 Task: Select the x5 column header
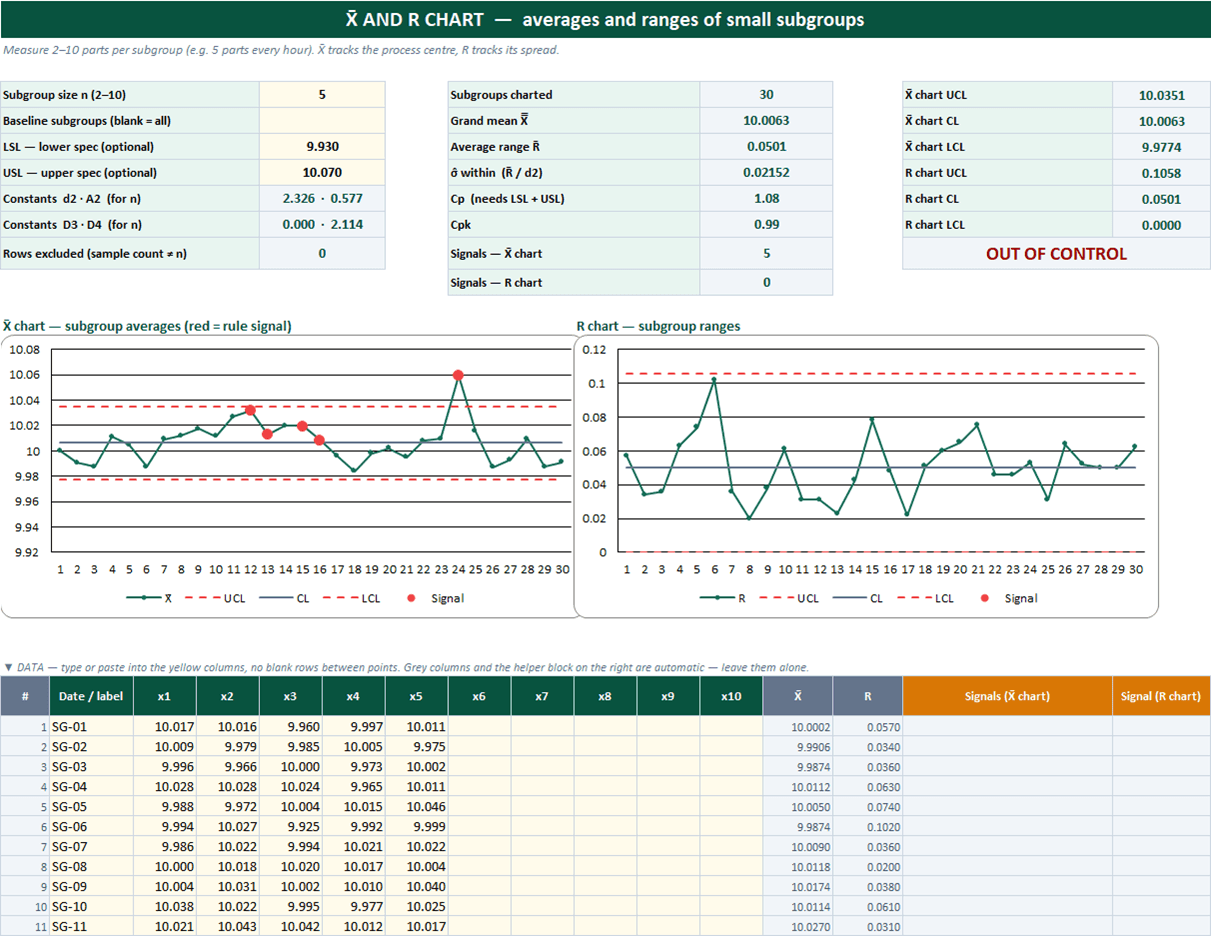click(x=416, y=696)
